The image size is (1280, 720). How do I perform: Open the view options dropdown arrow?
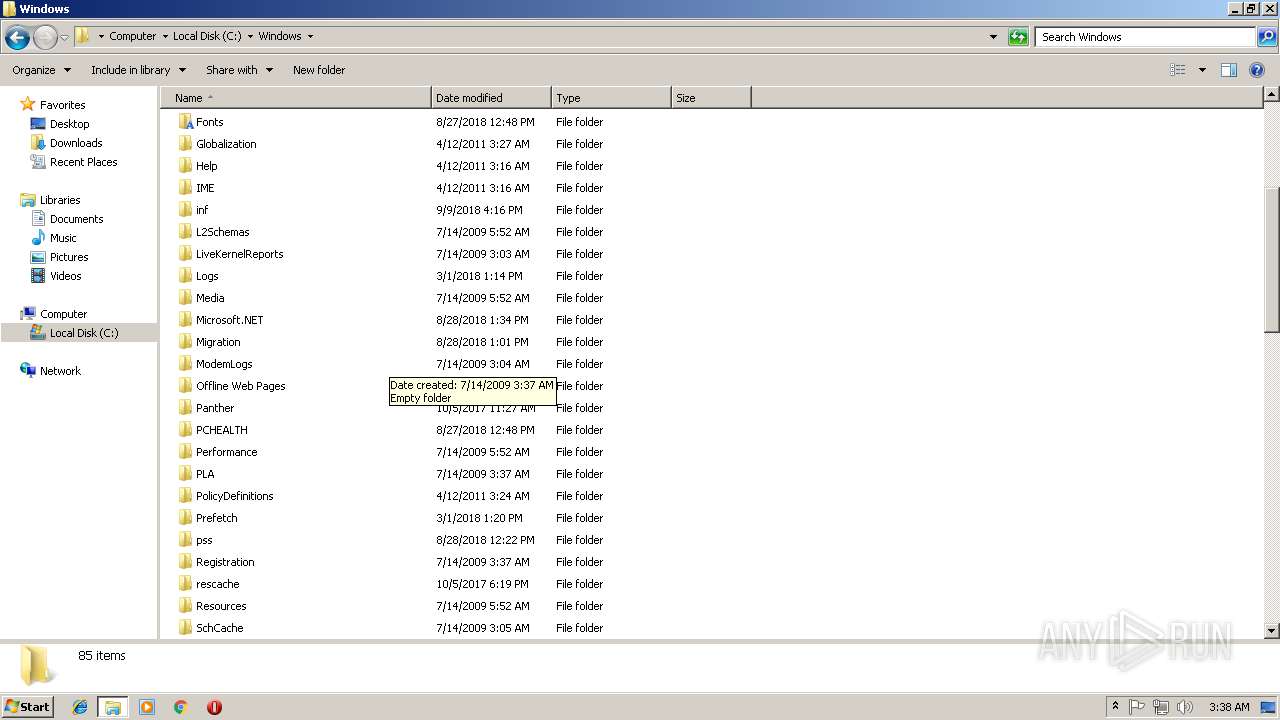(x=1202, y=70)
